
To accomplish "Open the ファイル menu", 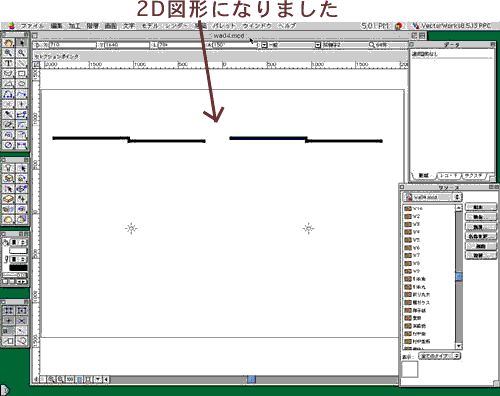I will click(x=32, y=26).
